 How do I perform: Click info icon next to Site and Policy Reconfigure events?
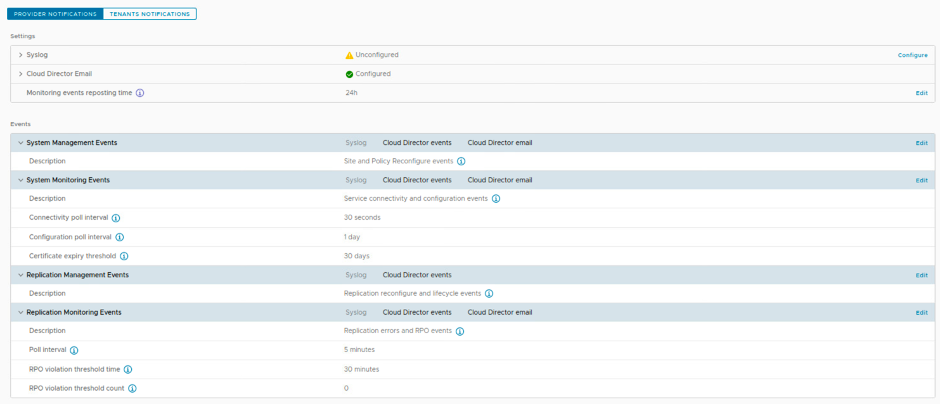pyautogui.click(x=461, y=161)
